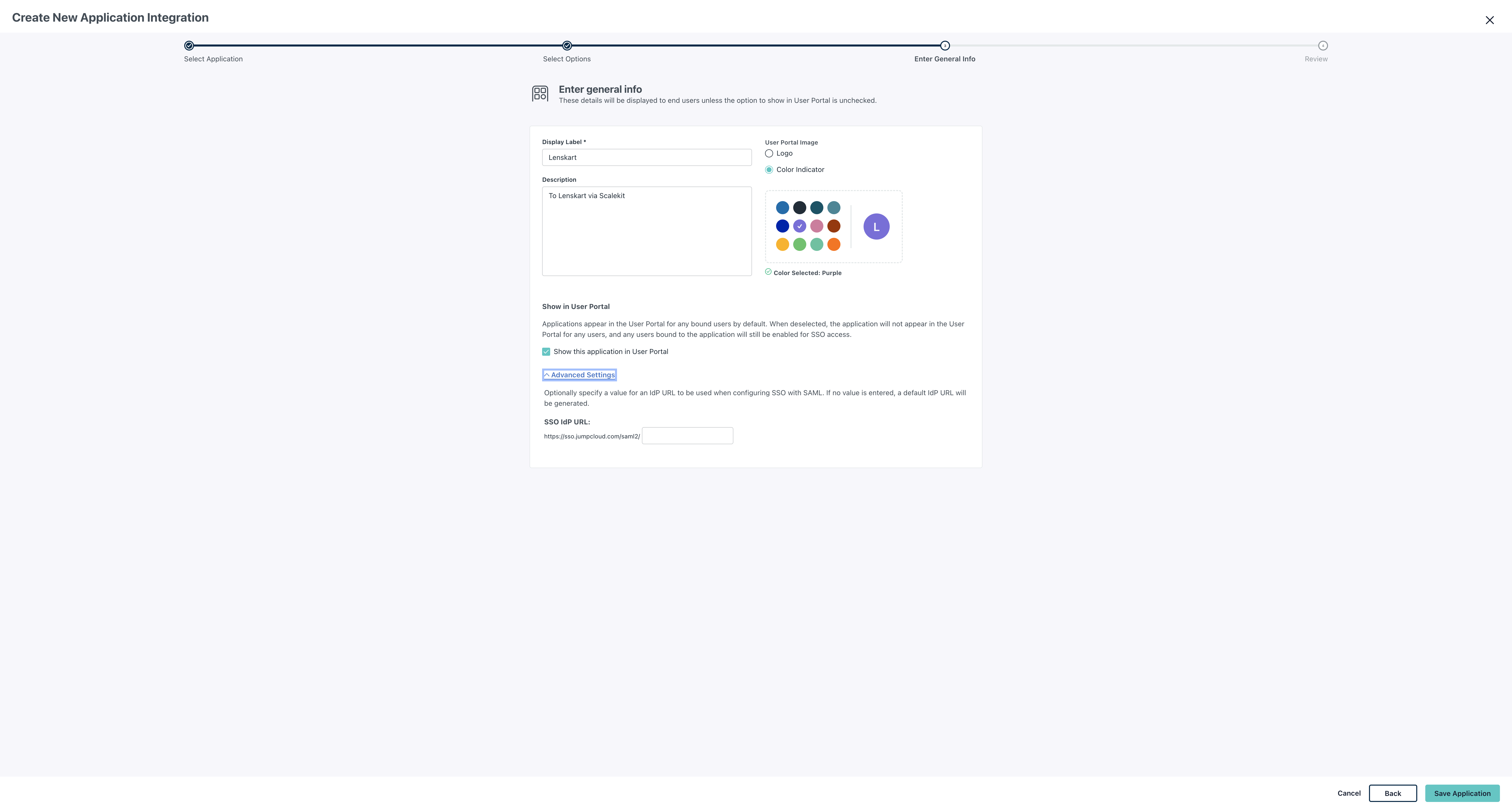This screenshot has height=810, width=1512.
Task: Collapse the Advanced Settings section
Action: tap(579, 375)
